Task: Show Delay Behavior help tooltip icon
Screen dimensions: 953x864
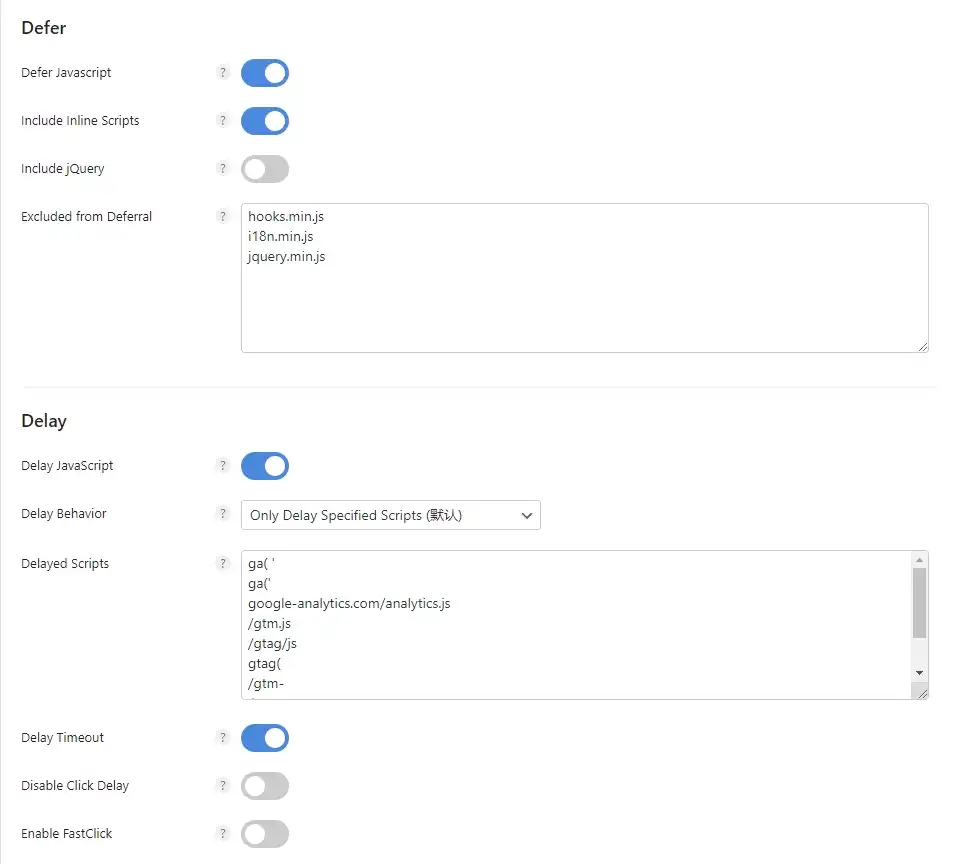Action: (223, 513)
